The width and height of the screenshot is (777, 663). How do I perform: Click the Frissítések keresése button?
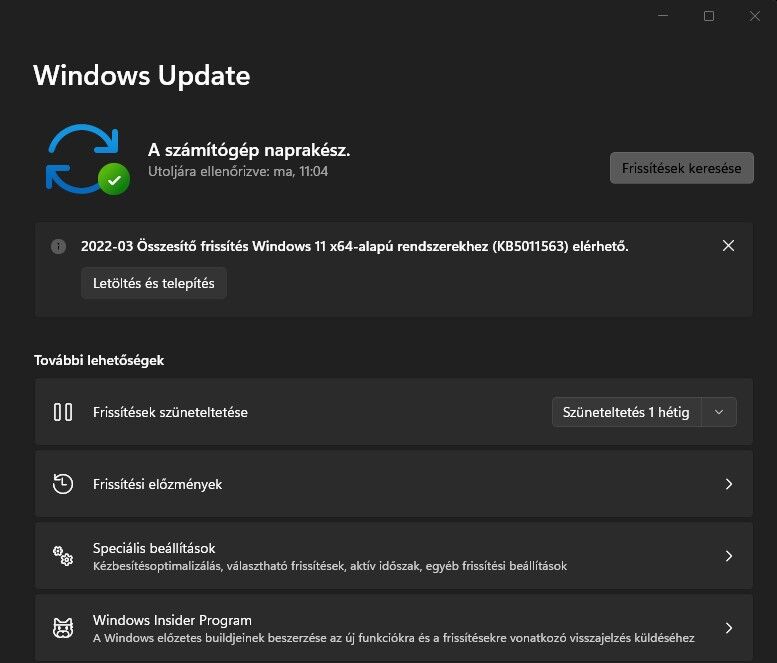(681, 168)
